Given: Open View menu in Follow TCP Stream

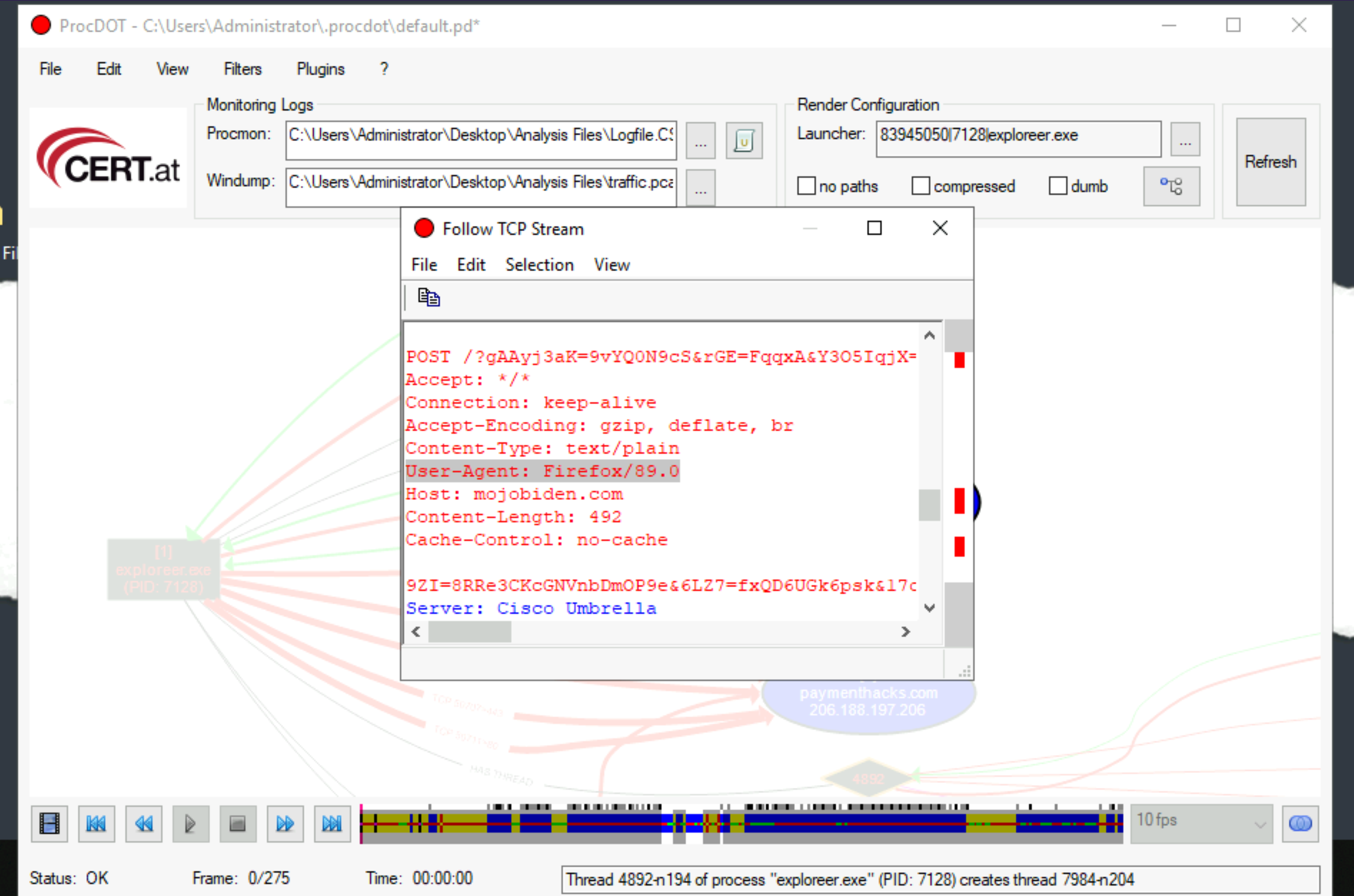Looking at the screenshot, I should coord(611,265).
